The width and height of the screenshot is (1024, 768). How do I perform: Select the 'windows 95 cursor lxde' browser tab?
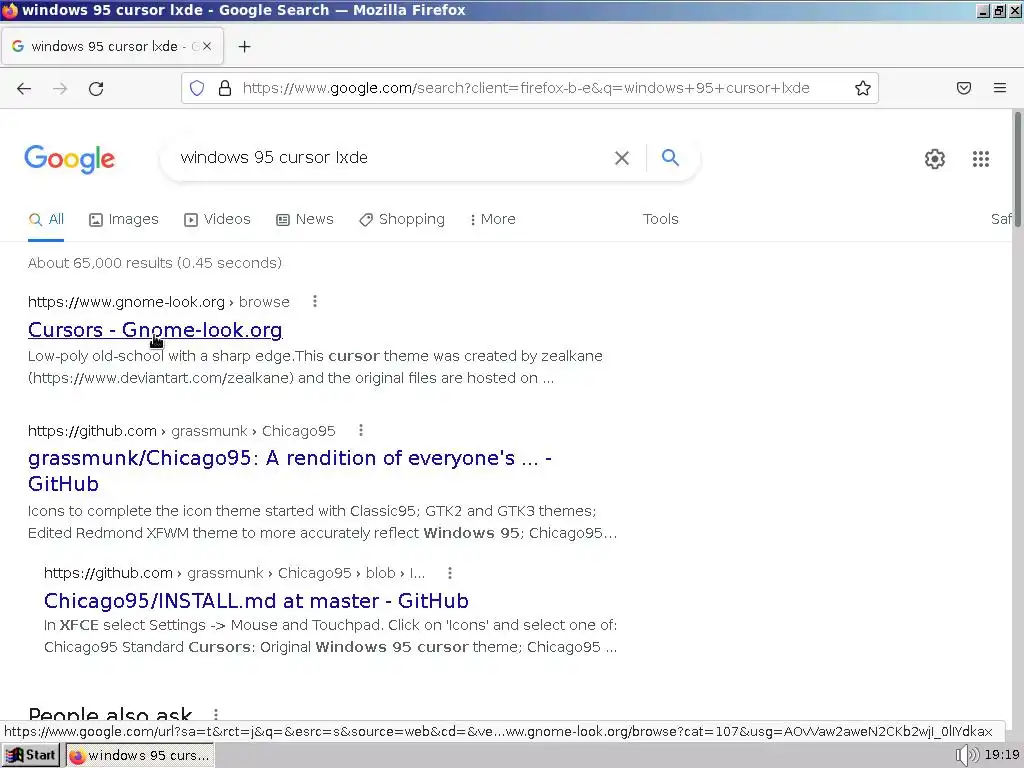[x=112, y=46]
